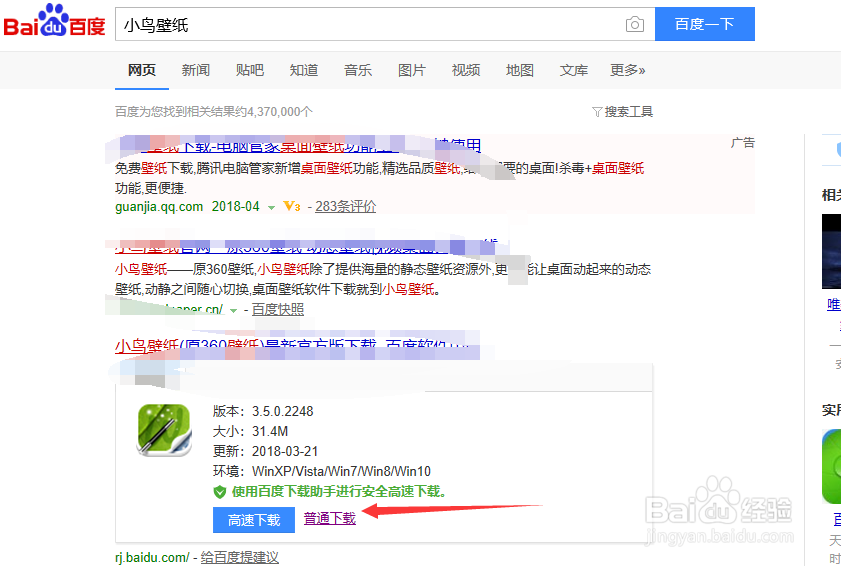Click the size text 31.4M
The image size is (841, 566).
coord(270,431)
